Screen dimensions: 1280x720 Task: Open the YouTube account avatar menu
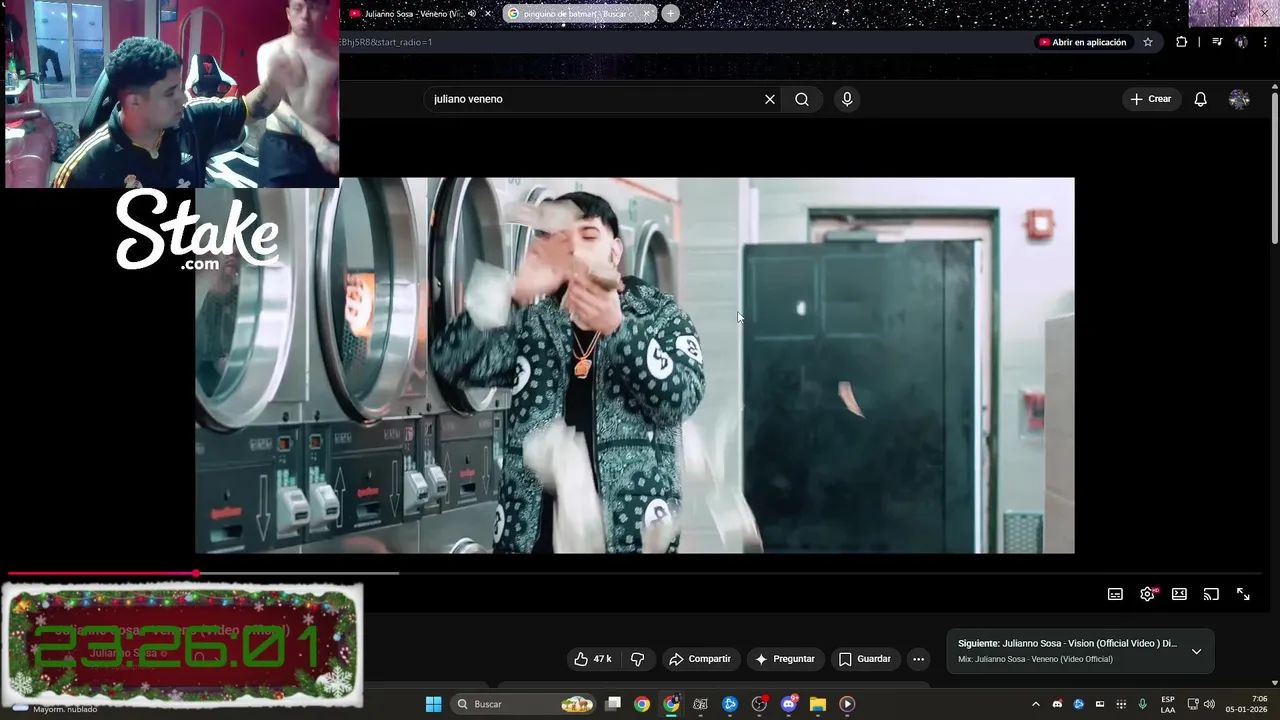pyautogui.click(x=1239, y=99)
